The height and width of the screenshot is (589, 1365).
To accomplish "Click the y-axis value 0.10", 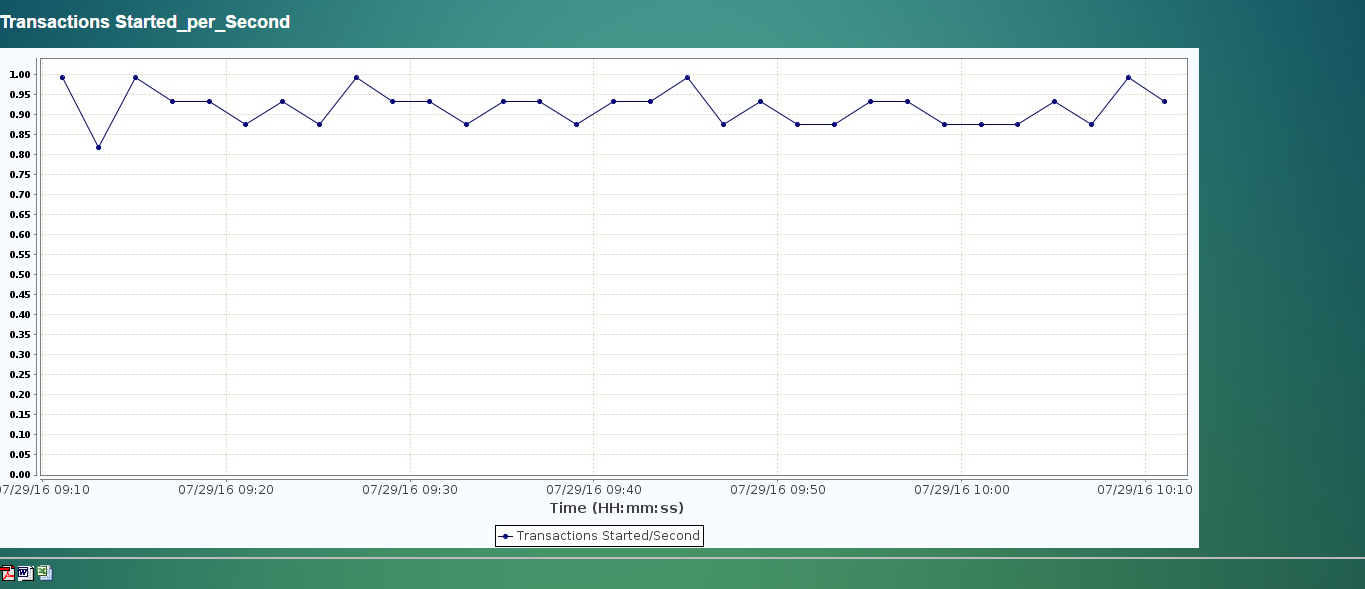I will (x=19, y=435).
